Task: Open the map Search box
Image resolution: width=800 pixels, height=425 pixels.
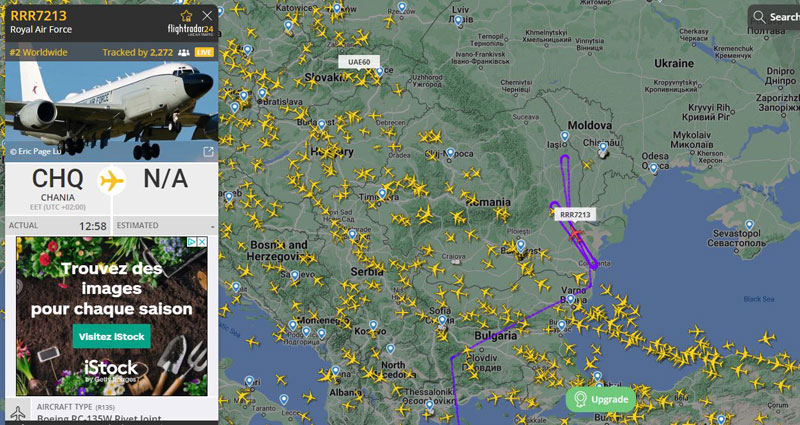Action: pyautogui.click(x=774, y=17)
